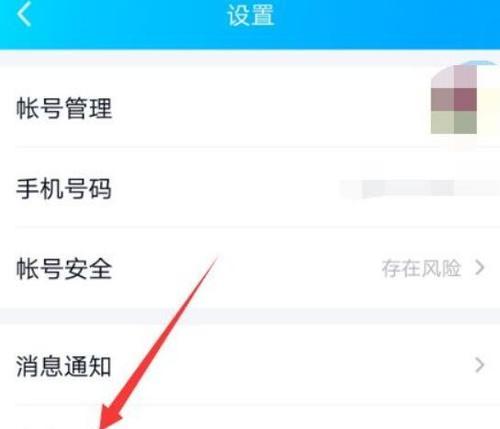Viewport: 500px width, 429px height.
Task: Open the 消息通知 message notification entry
Action: tap(250, 365)
